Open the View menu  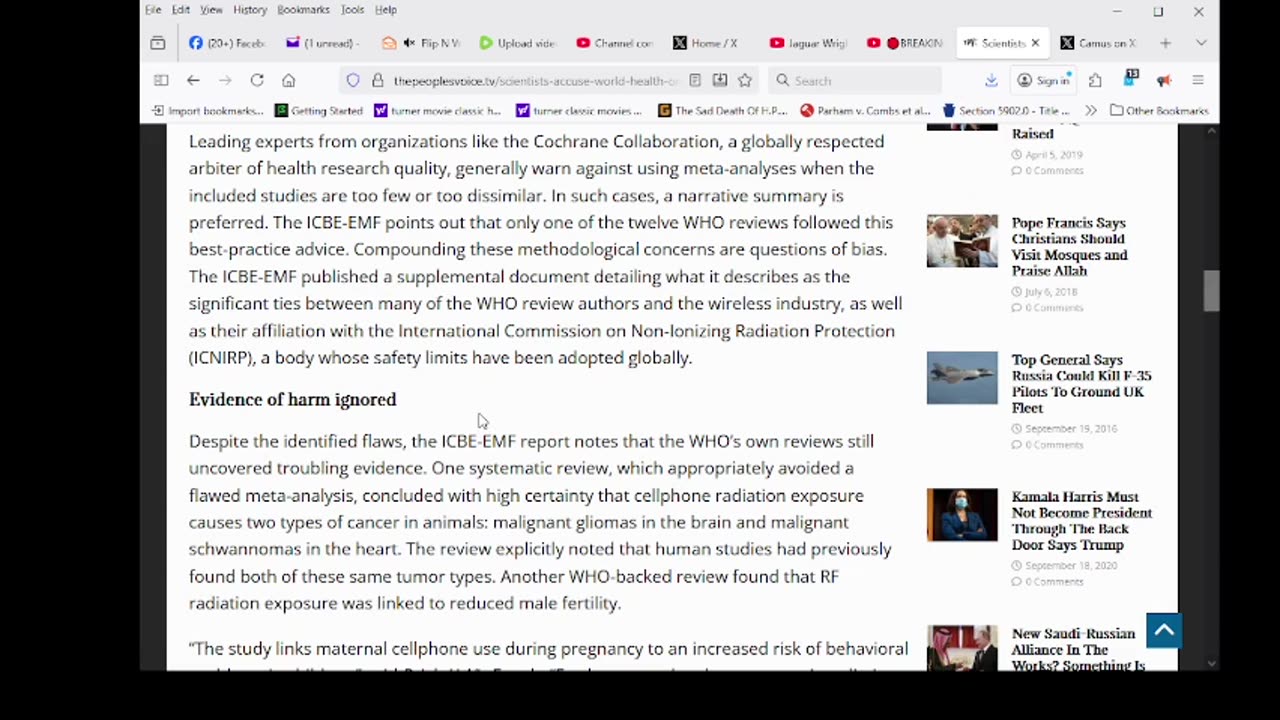click(x=211, y=10)
